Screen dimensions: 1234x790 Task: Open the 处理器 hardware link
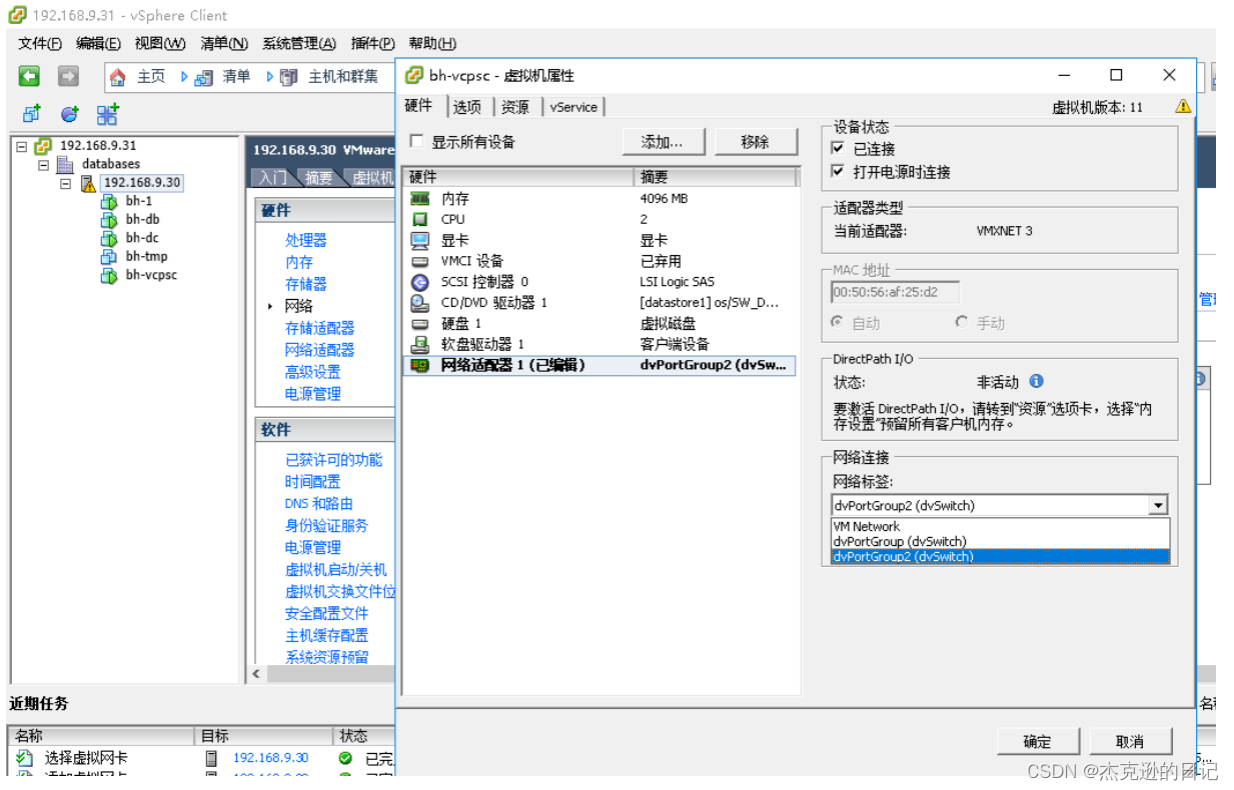point(306,240)
